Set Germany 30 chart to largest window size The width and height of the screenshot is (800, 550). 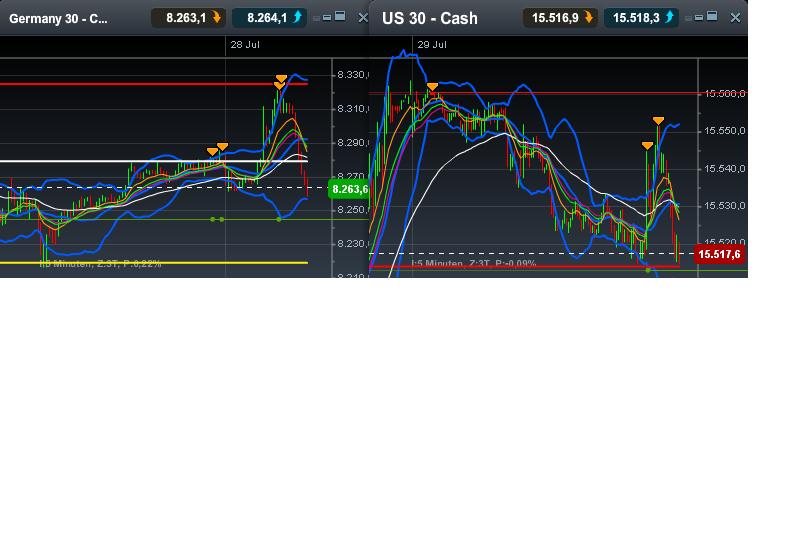pyautogui.click(x=340, y=16)
